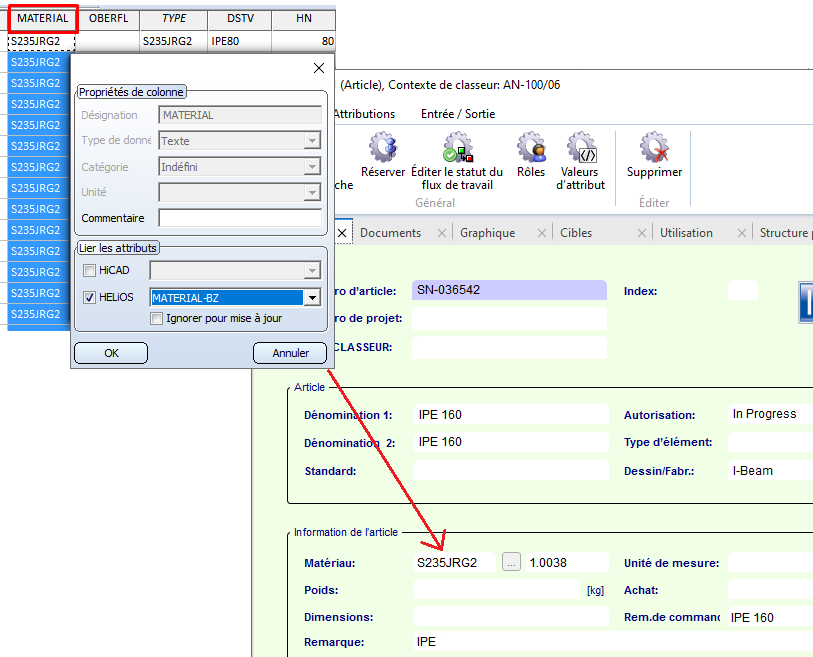Image resolution: width=813 pixels, height=657 pixels.
Task: Close the column properties dialog with X
Action: pos(319,68)
